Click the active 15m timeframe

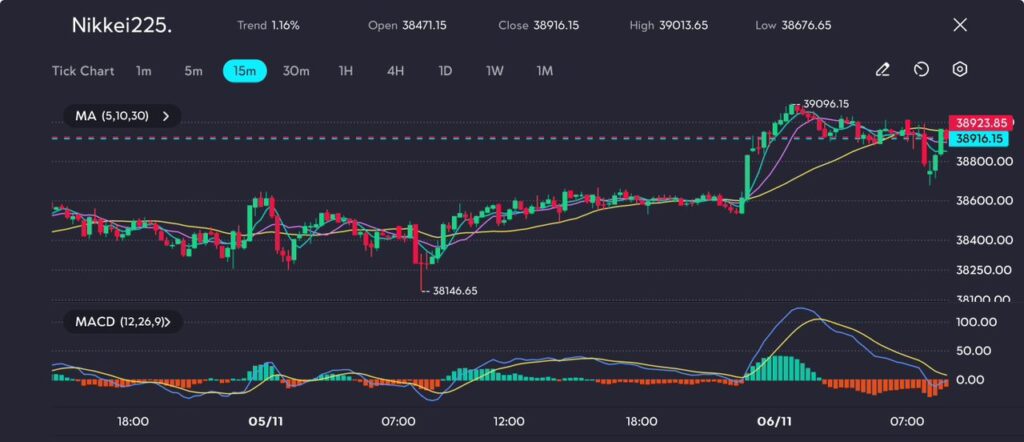tap(244, 71)
